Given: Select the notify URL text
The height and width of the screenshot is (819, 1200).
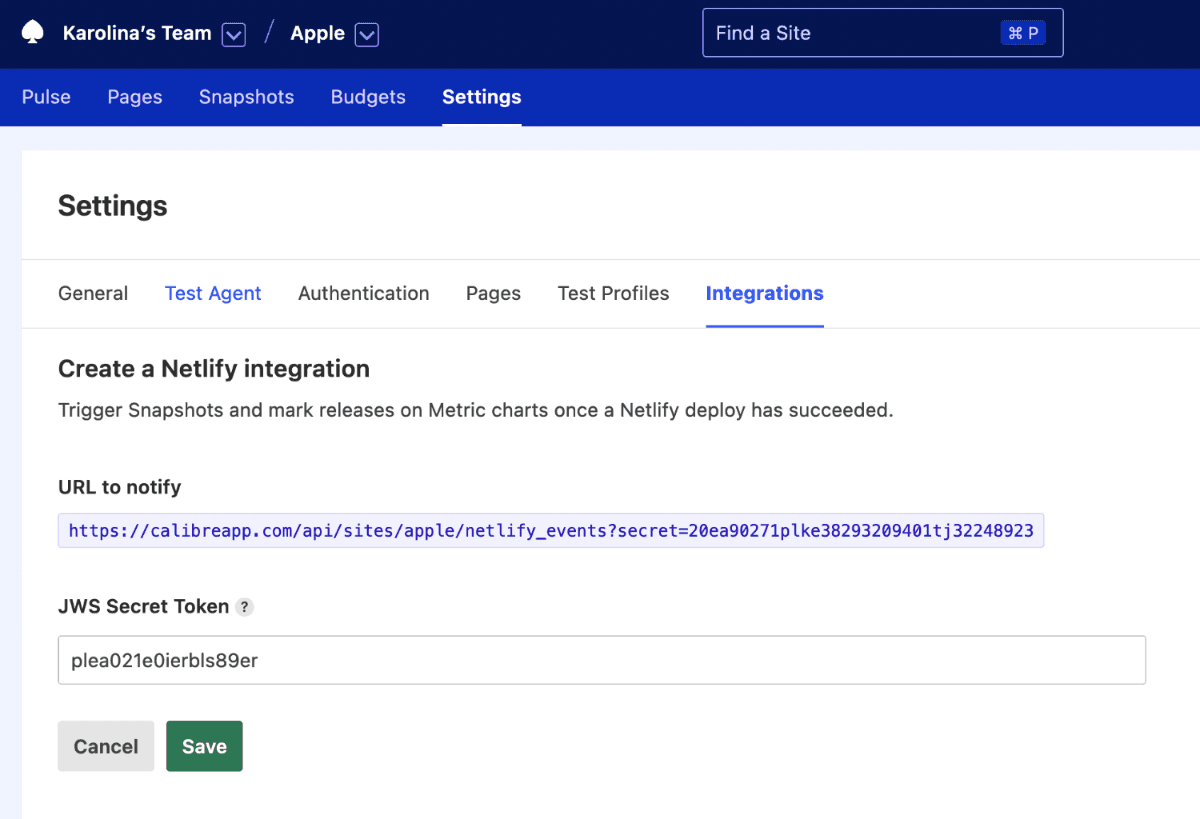Looking at the screenshot, I should pos(550,530).
